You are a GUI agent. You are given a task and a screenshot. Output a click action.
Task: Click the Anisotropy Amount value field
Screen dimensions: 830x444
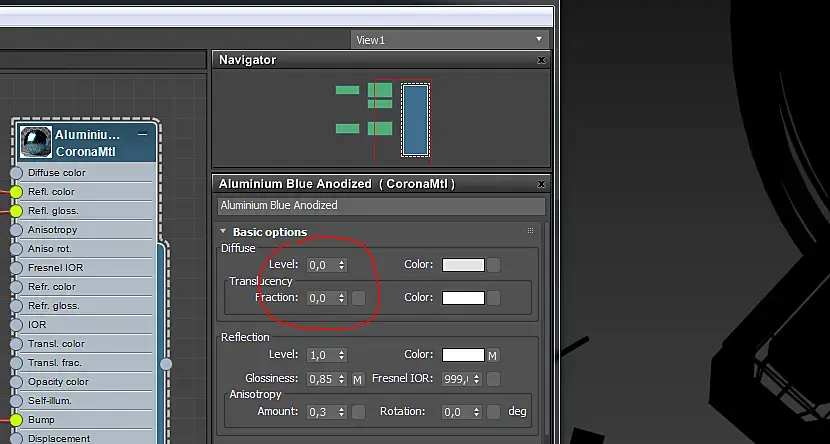tap(321, 412)
